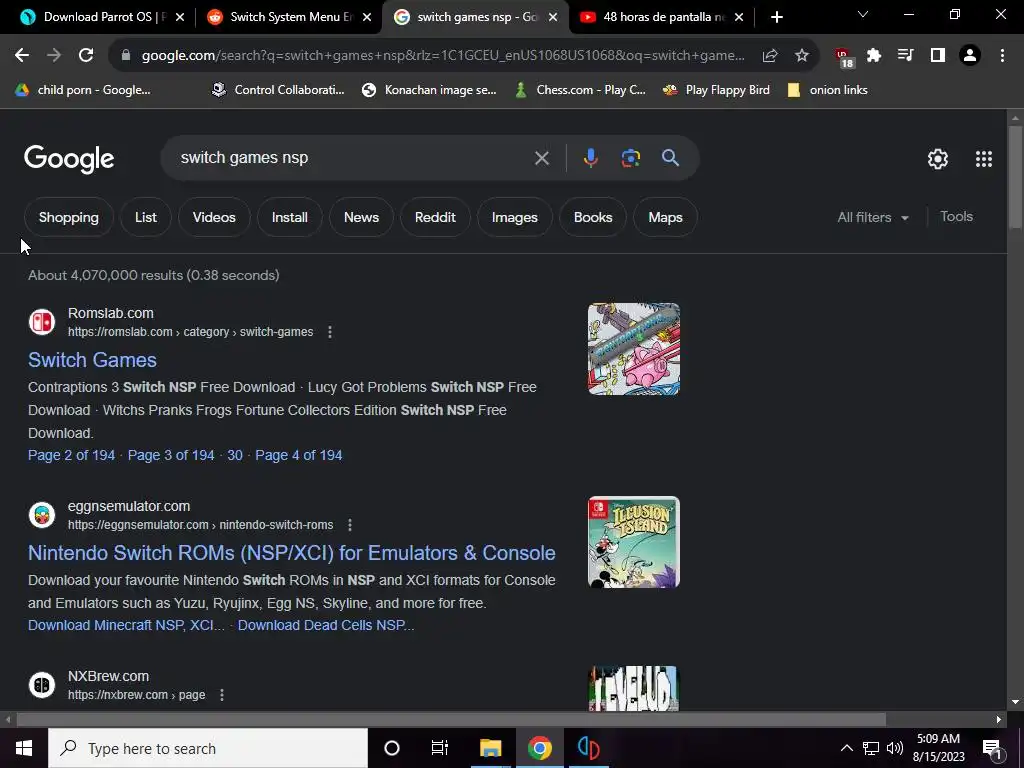Open the Play Flappy Bird bookmark
This screenshot has height=768, width=1024.
[x=716, y=90]
